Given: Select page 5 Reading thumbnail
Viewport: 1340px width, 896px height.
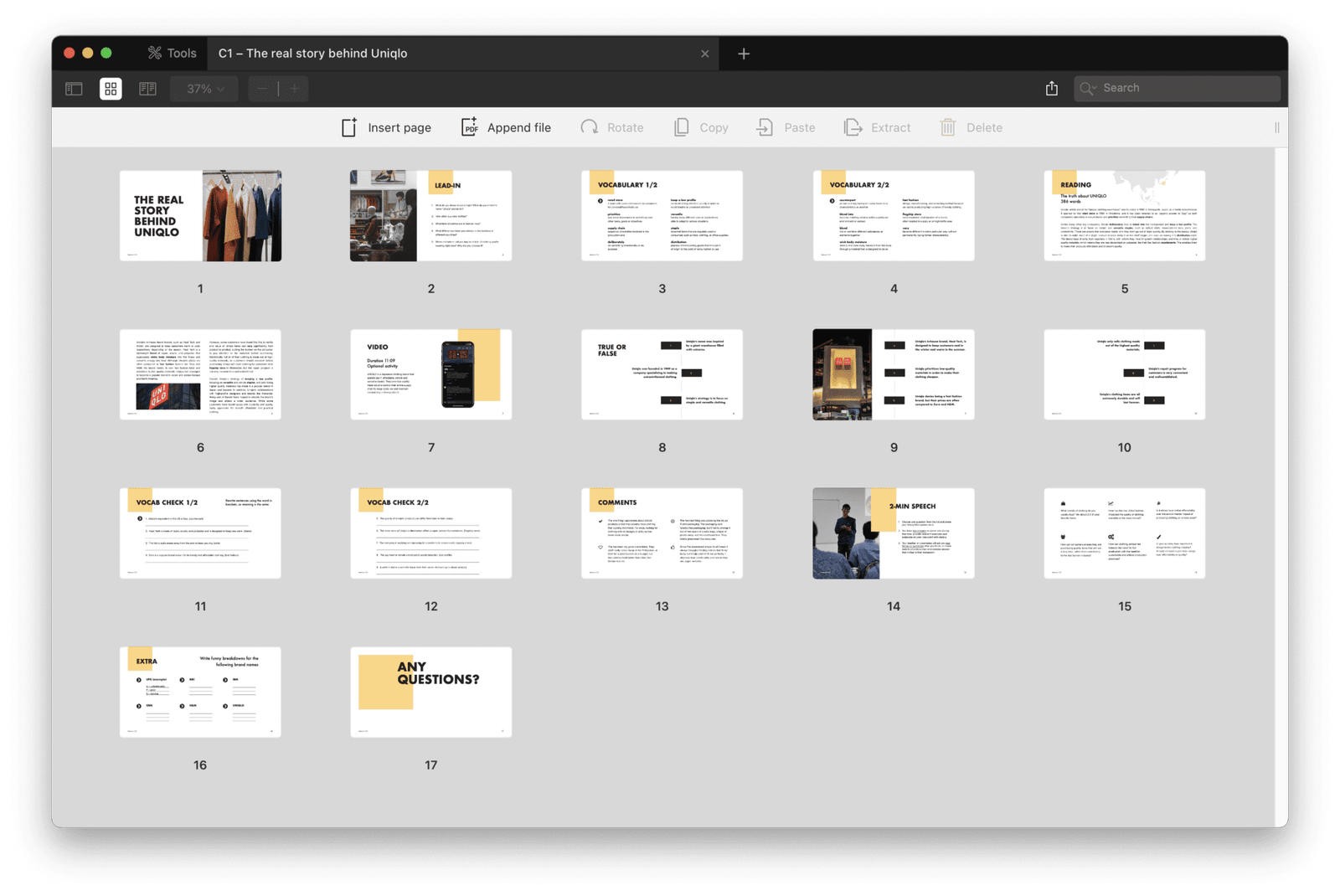Looking at the screenshot, I should (x=1125, y=216).
